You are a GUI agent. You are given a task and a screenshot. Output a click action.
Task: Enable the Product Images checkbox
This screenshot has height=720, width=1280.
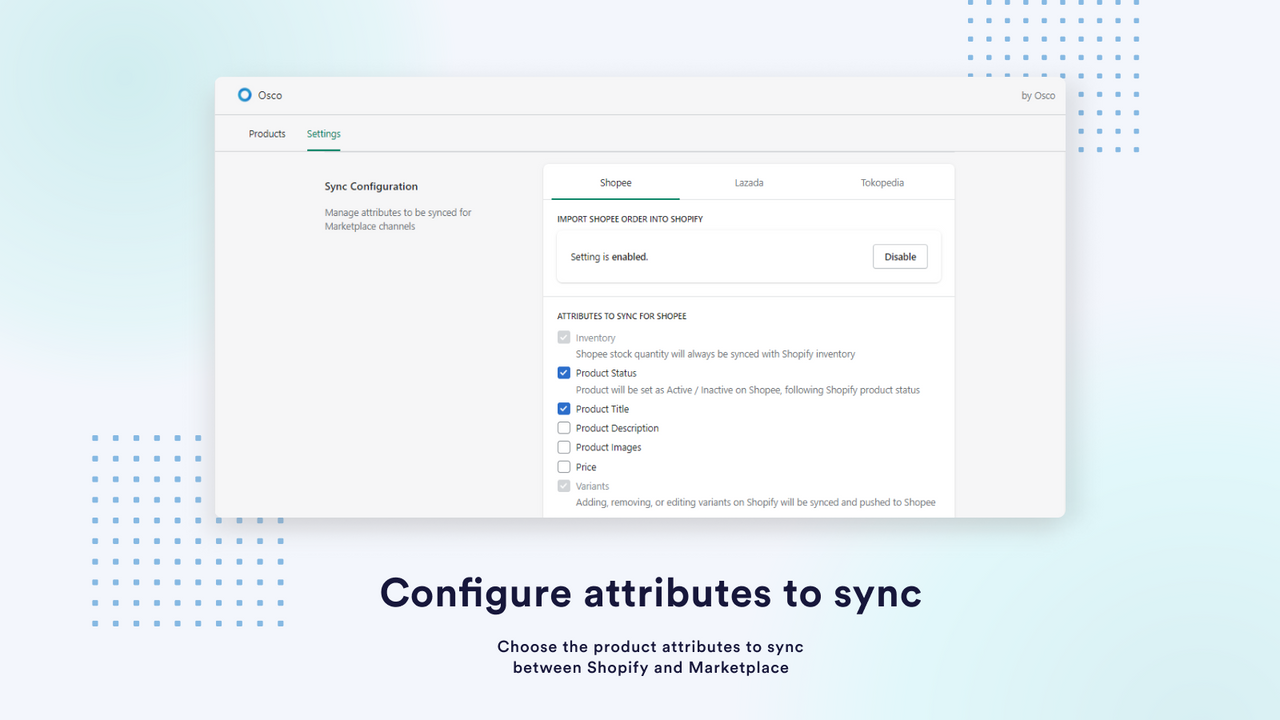coord(564,447)
